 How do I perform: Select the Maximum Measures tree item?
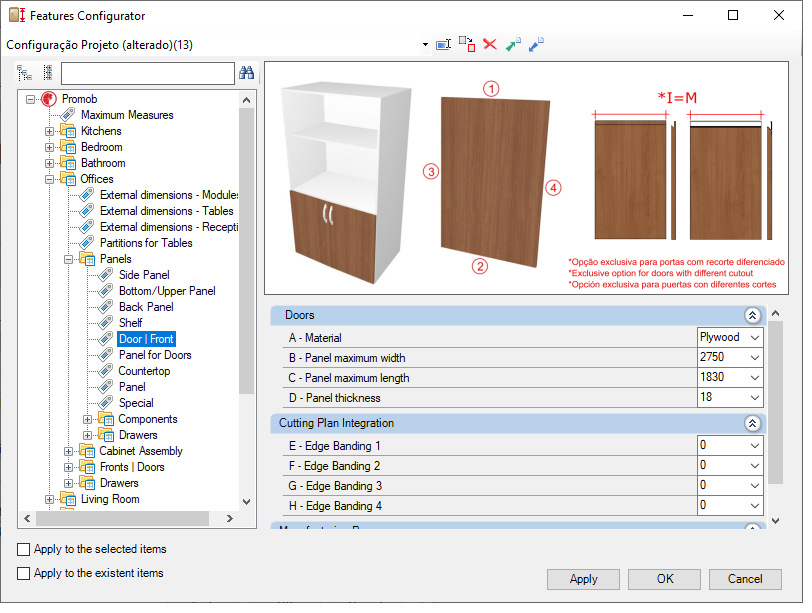(127, 115)
